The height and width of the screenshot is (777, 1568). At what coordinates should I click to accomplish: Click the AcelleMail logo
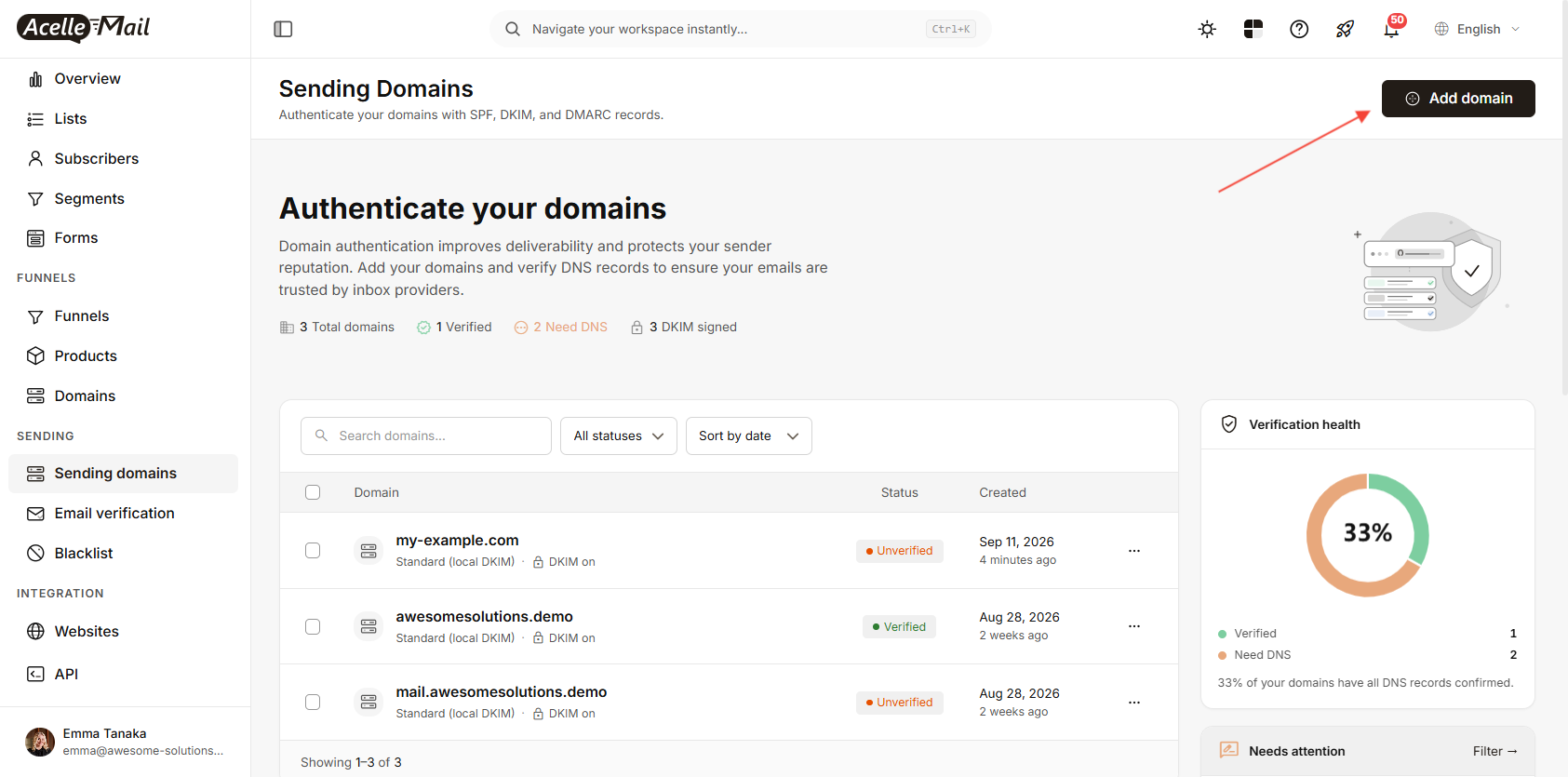[84, 28]
